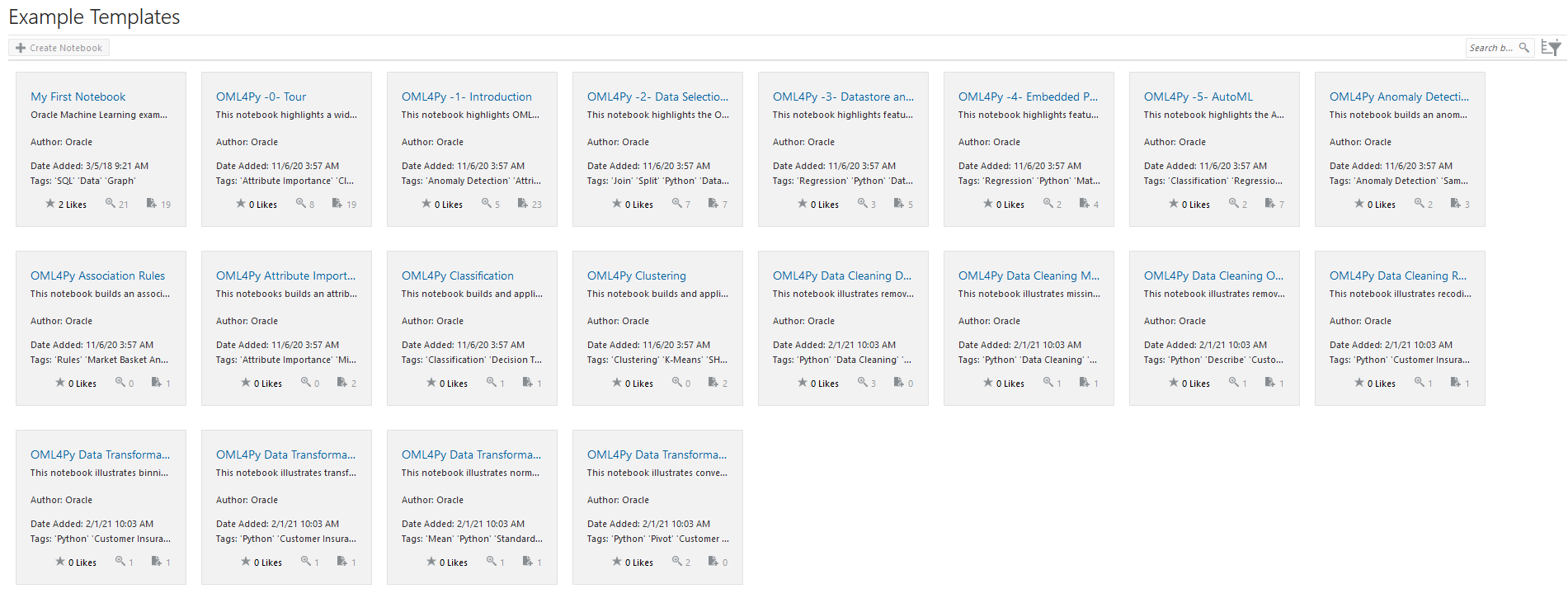Open the My First Notebook template
Viewport: 1568px width, 598px height.
coord(78,97)
